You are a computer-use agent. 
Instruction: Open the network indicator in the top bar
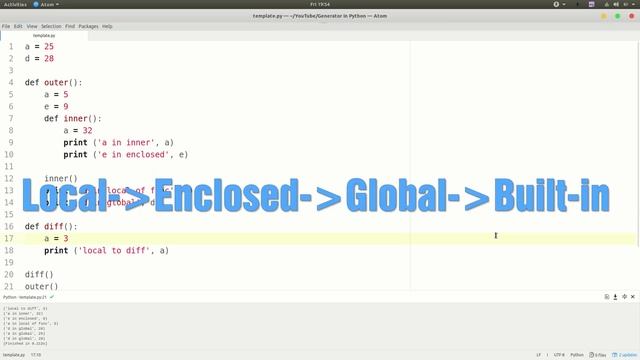pyautogui.click(x=607, y=4)
